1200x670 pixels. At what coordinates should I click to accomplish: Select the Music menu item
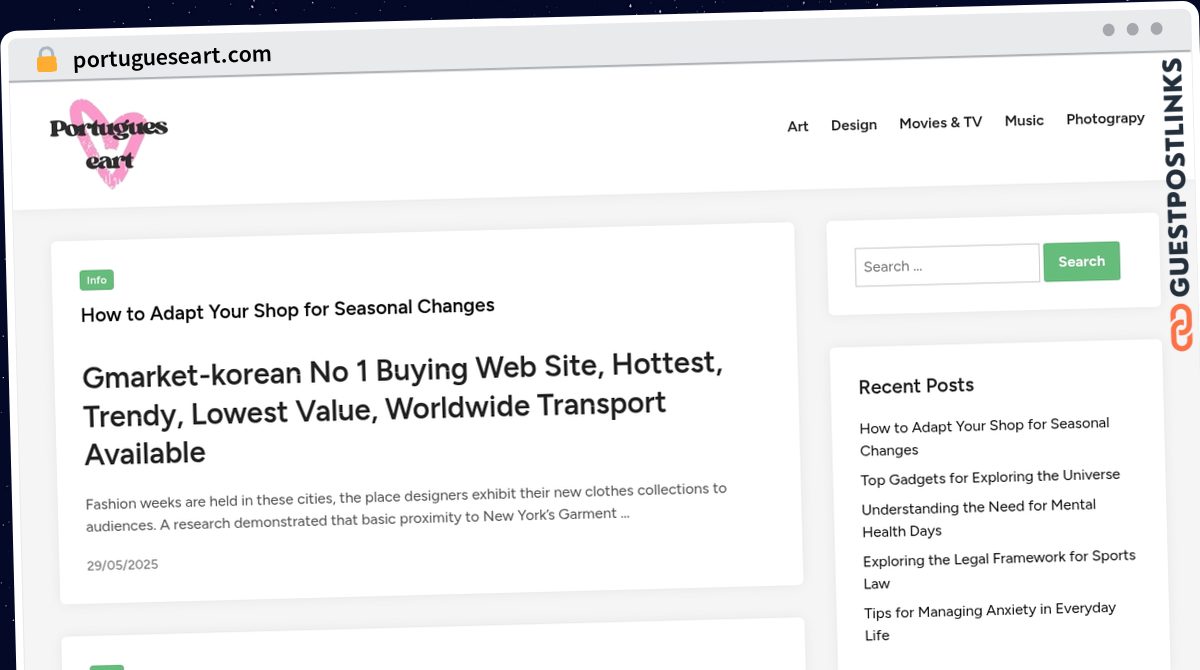(x=1024, y=120)
